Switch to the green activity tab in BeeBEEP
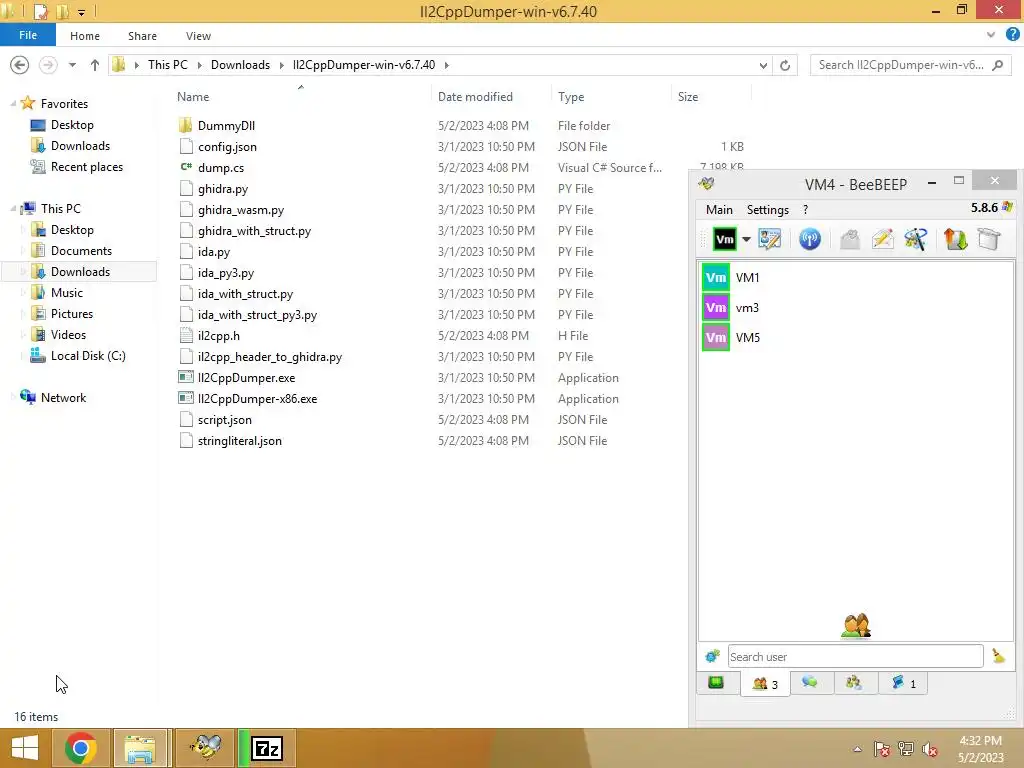 coord(716,683)
